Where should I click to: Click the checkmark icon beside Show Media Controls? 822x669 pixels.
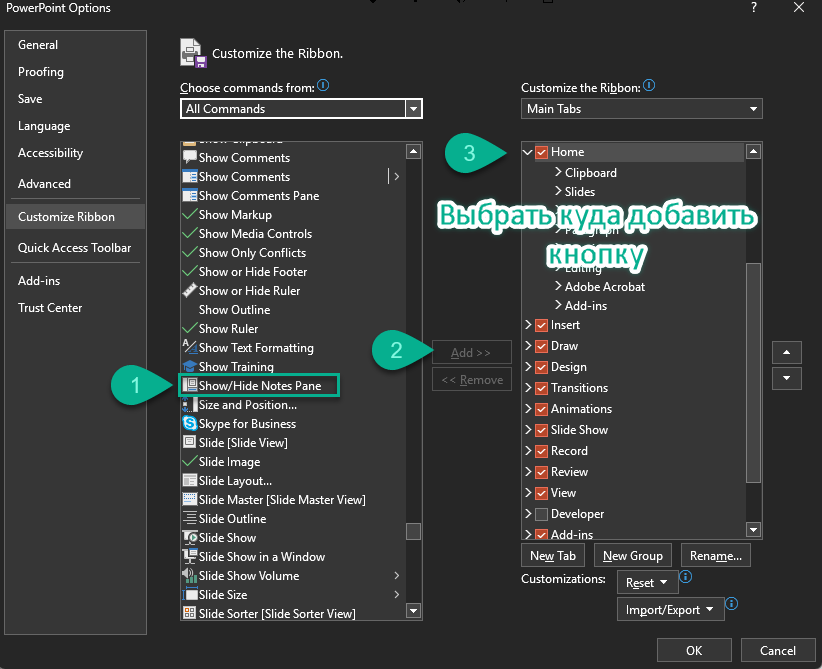click(x=189, y=233)
